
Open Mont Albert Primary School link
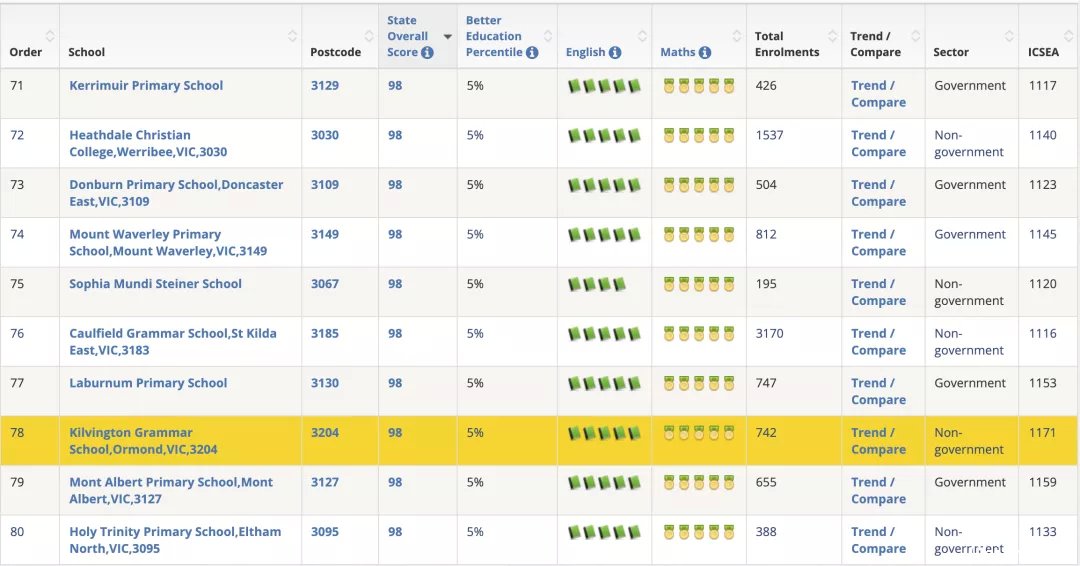tap(171, 490)
